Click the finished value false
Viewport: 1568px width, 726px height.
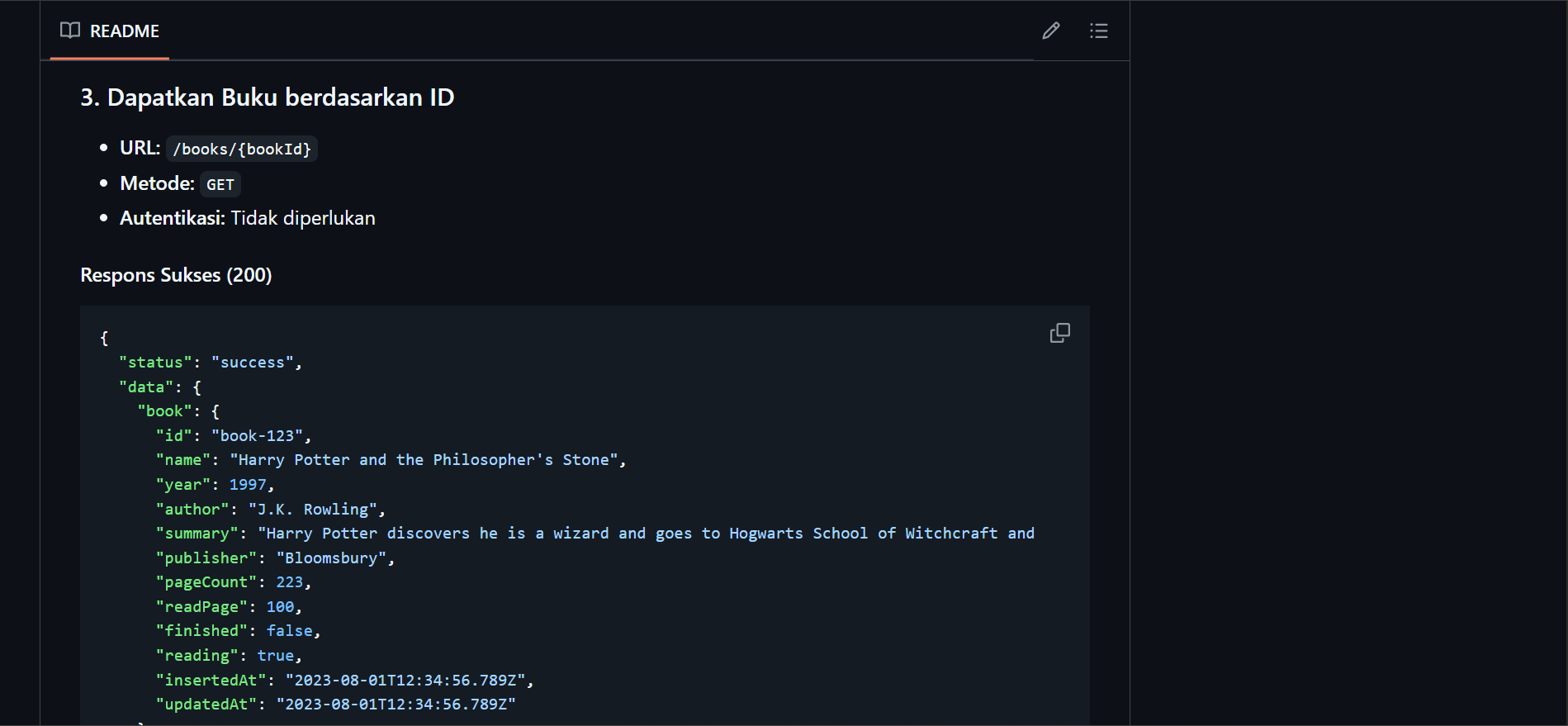click(x=289, y=631)
